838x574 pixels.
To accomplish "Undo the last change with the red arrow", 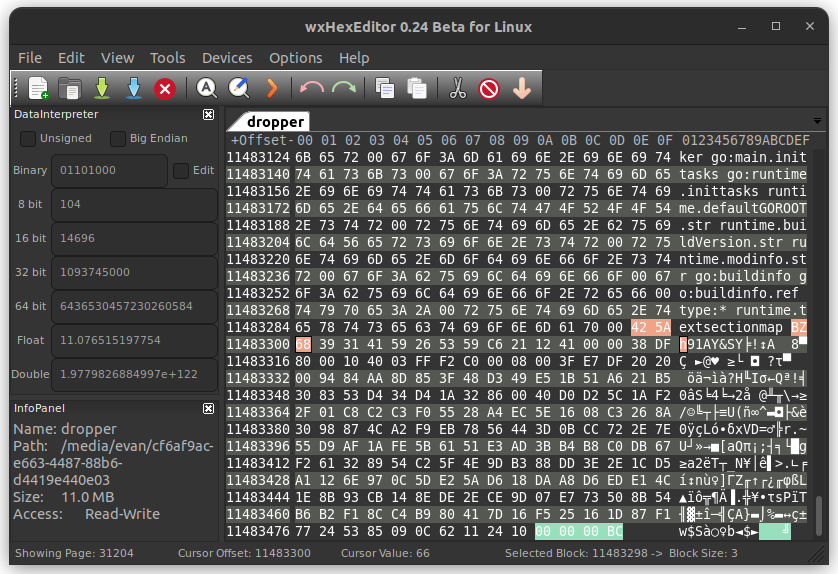I will coord(312,88).
